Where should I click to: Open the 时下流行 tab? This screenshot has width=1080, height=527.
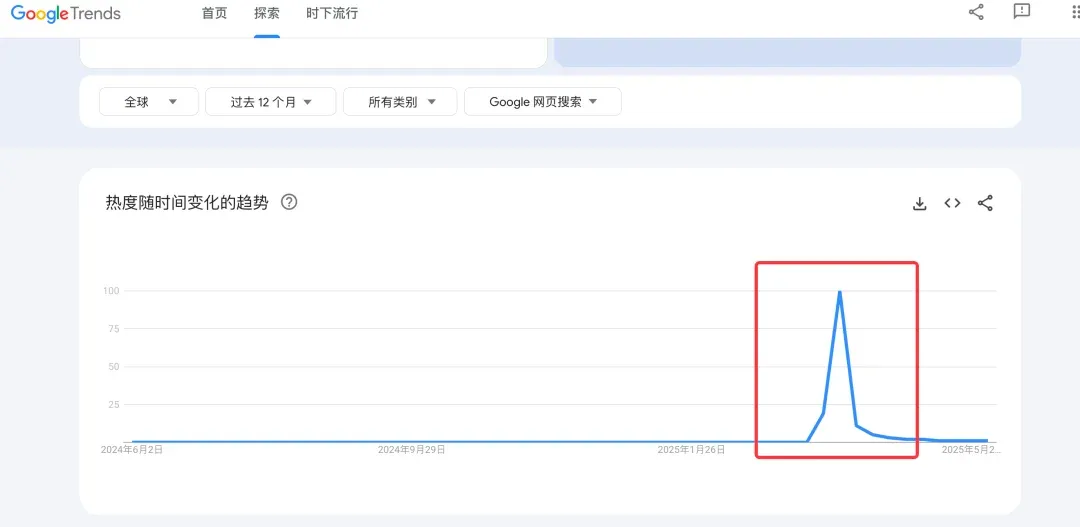(332, 14)
